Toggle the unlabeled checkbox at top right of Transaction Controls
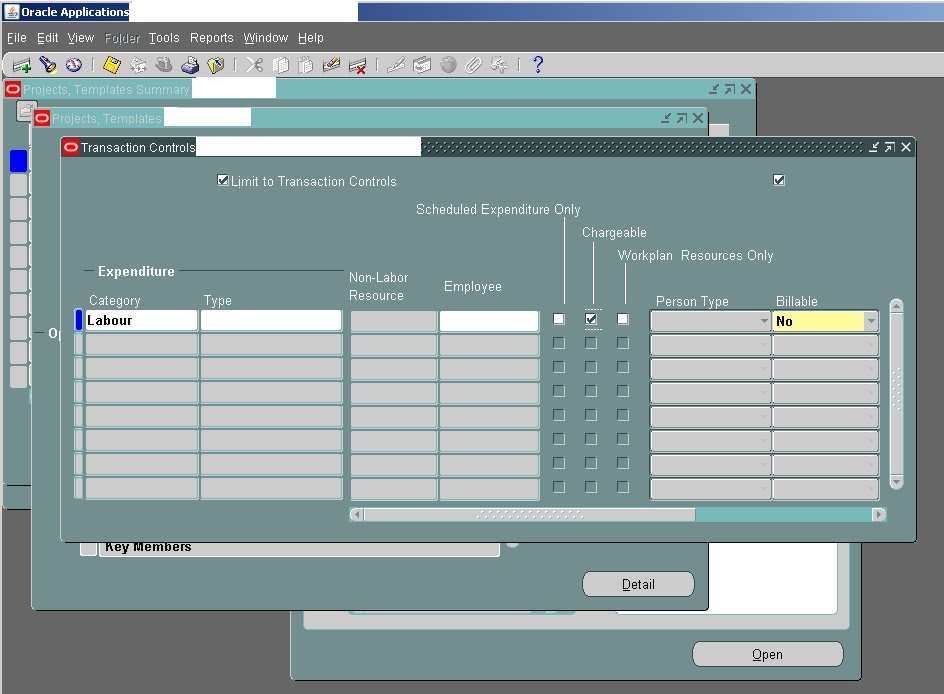 [779, 180]
